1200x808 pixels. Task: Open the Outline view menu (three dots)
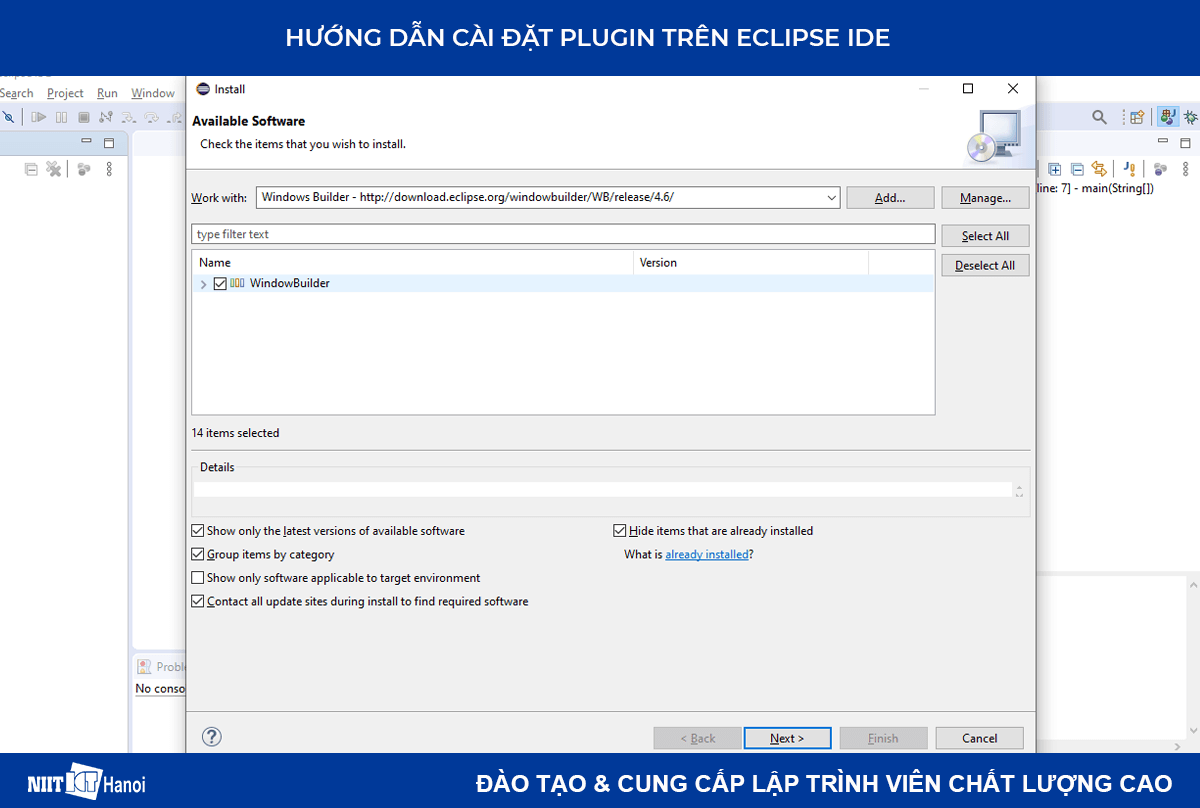click(x=1185, y=169)
